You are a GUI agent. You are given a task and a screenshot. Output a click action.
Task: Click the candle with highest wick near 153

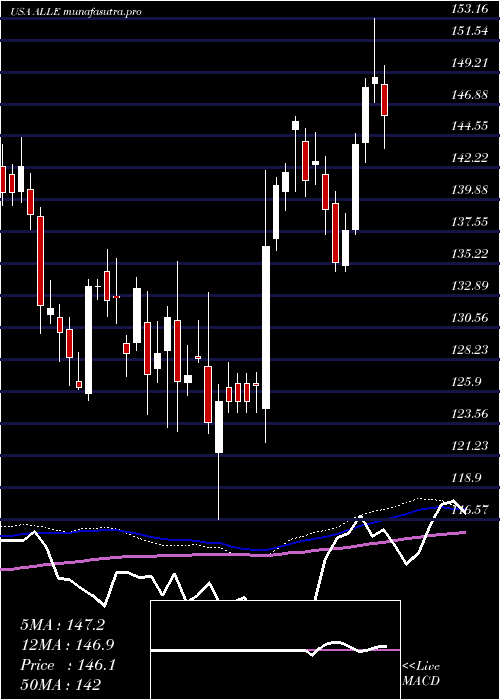(x=375, y=80)
